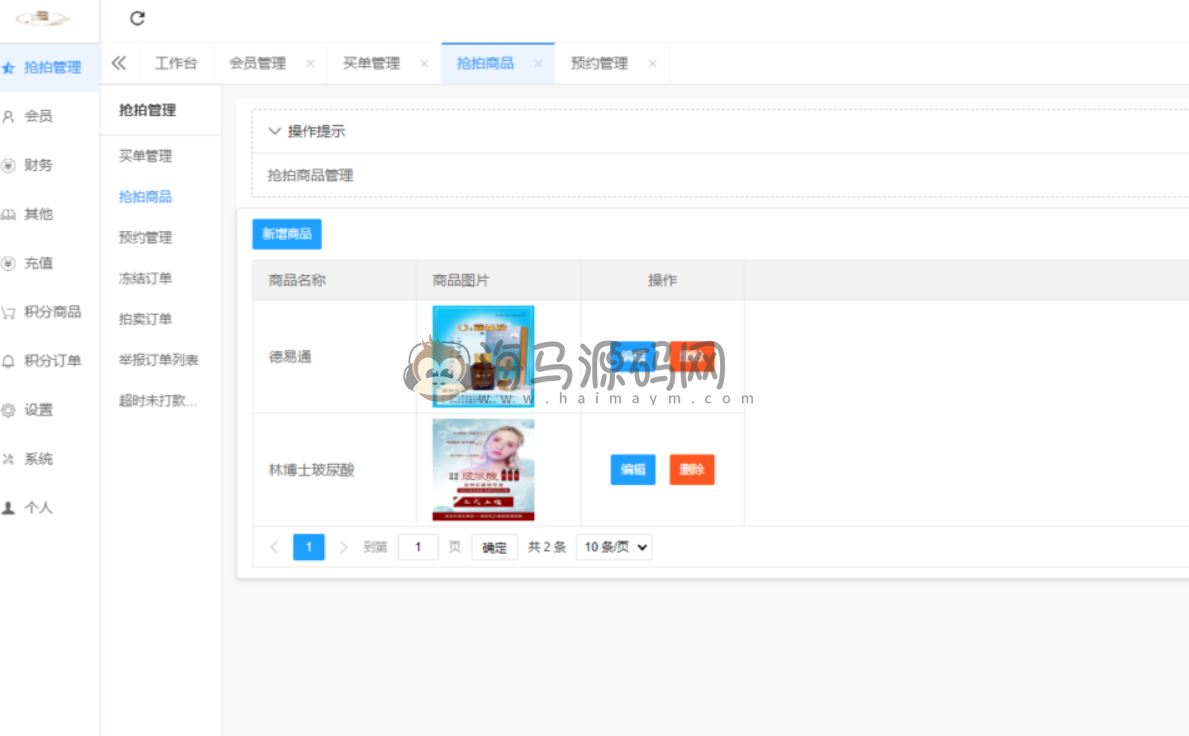
Task: Switch to the 工作台 tab
Action: [x=176, y=64]
